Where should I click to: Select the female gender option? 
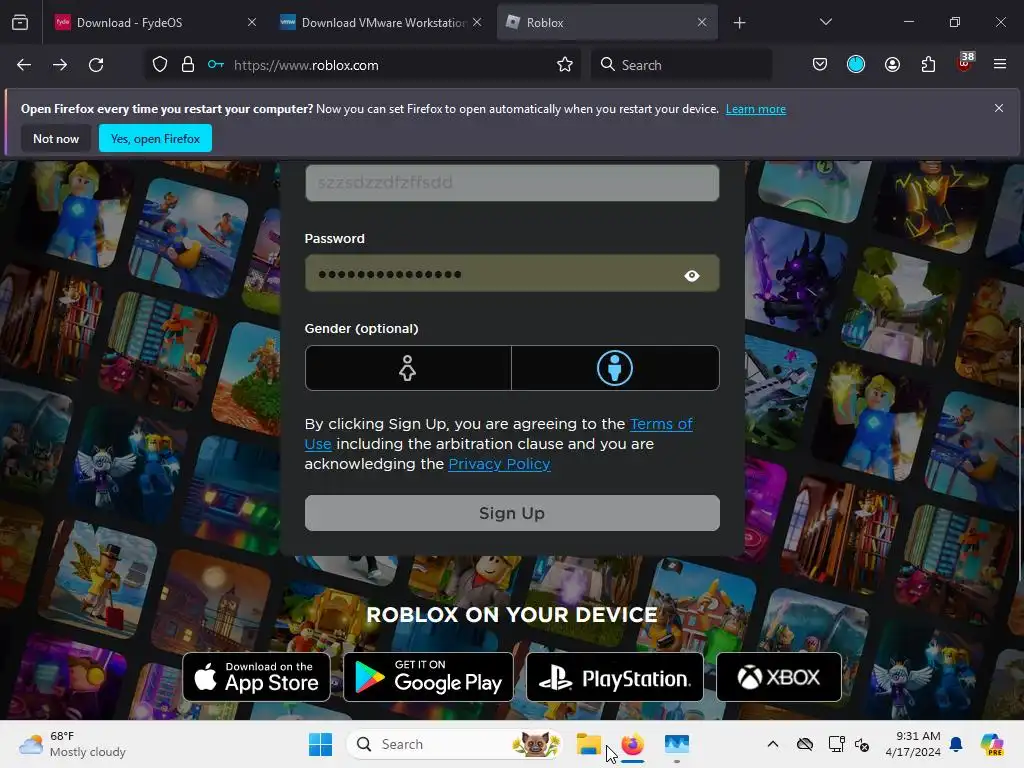[x=408, y=368]
